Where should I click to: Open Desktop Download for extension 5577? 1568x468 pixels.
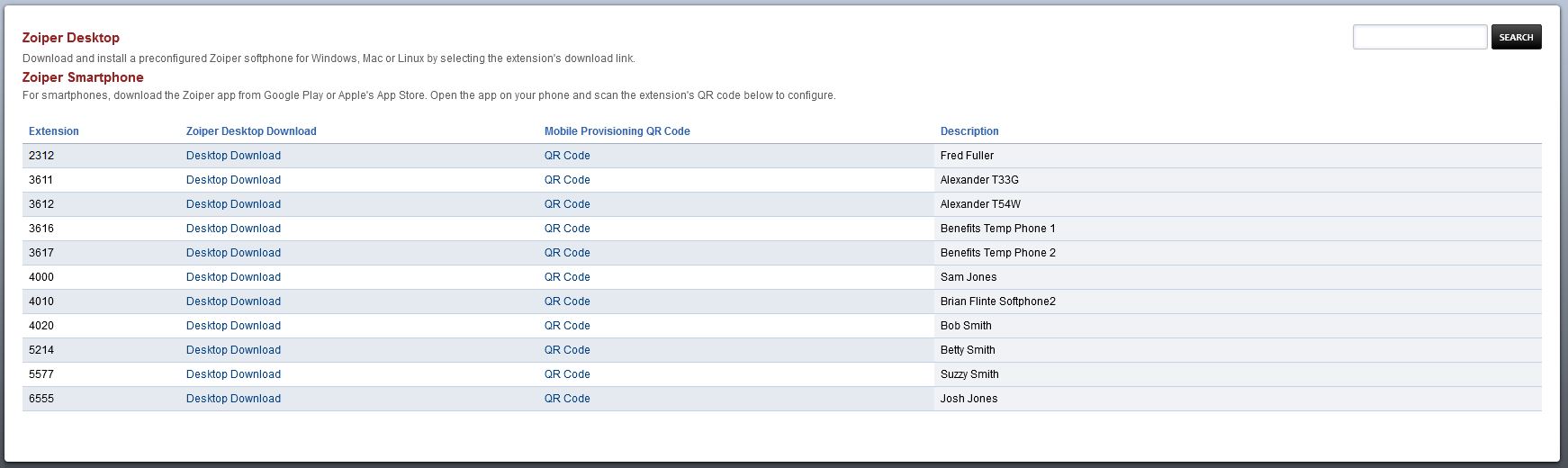point(233,374)
